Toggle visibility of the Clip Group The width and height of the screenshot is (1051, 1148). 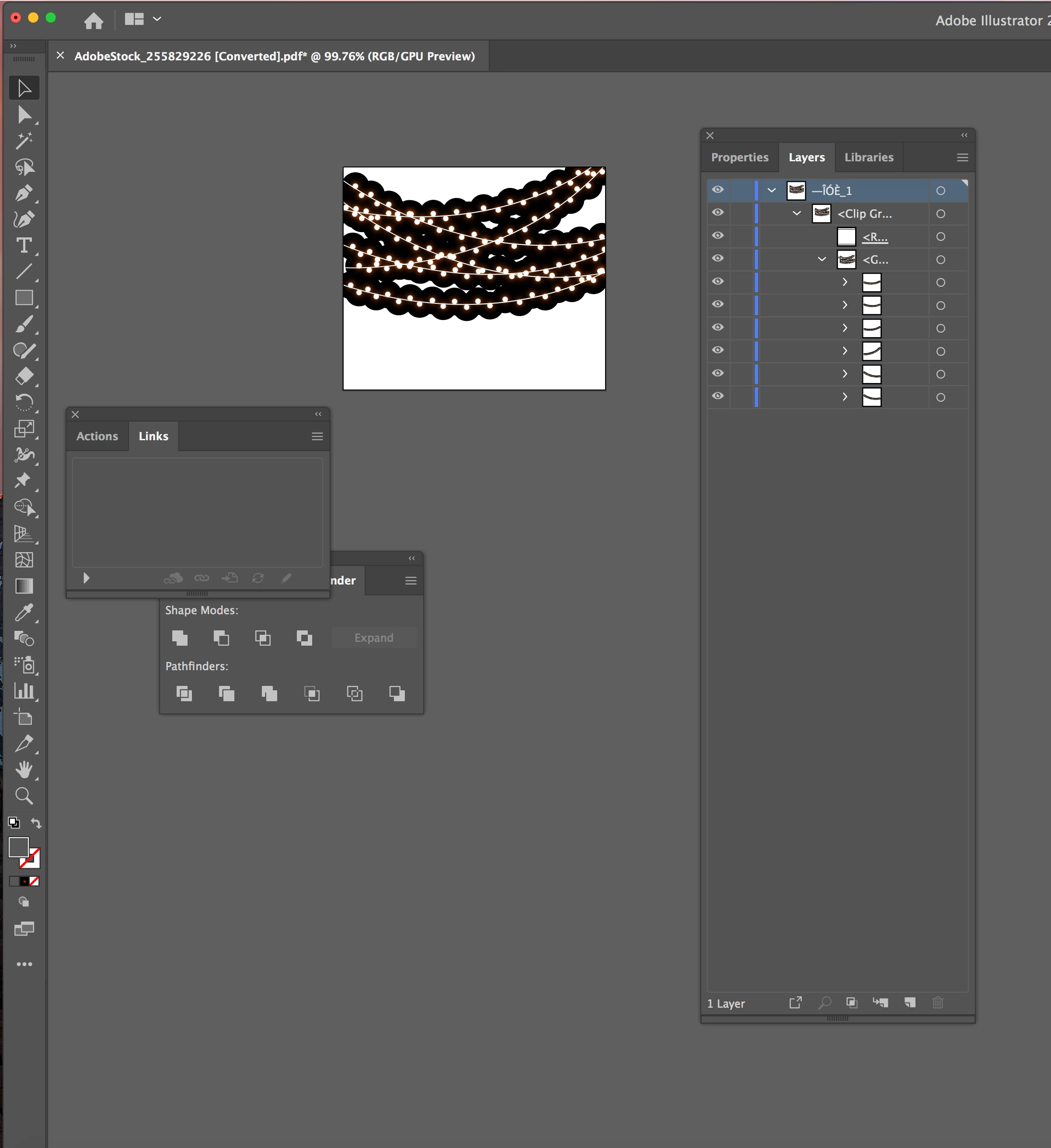(718, 213)
